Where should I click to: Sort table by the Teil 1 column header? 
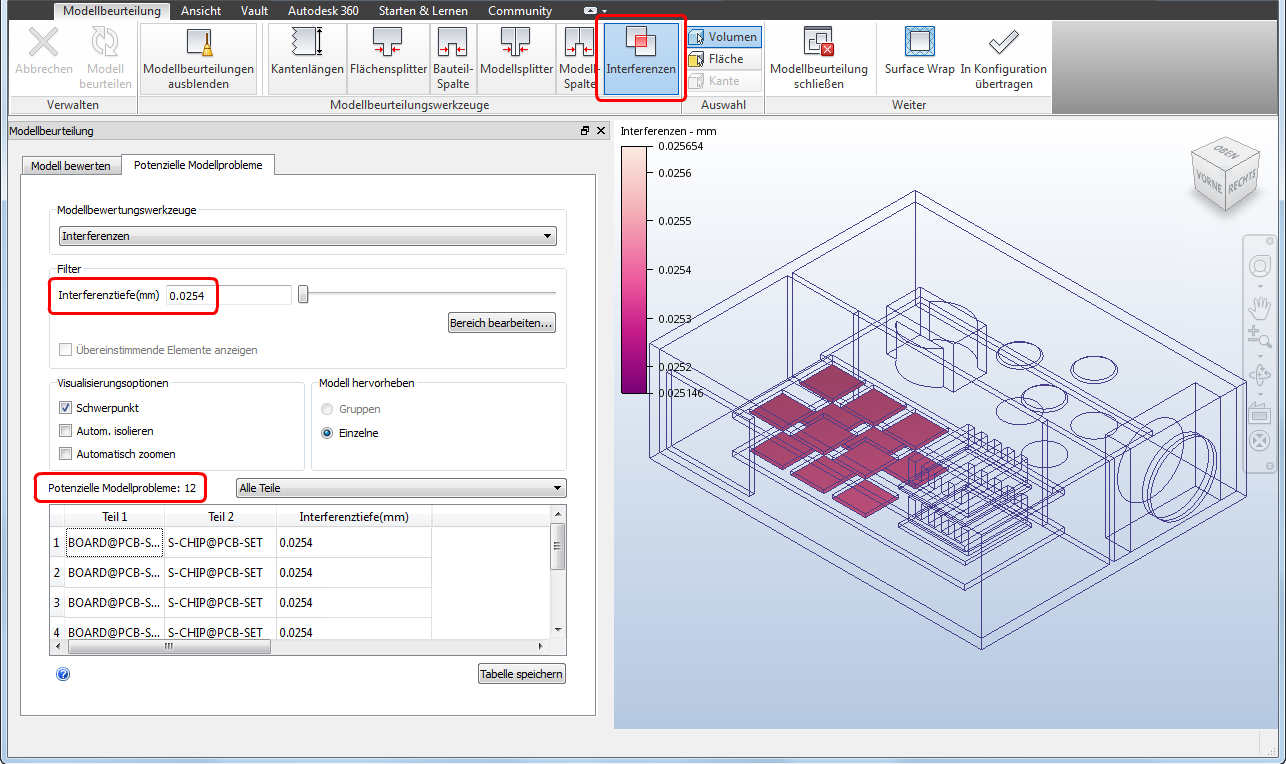point(115,517)
